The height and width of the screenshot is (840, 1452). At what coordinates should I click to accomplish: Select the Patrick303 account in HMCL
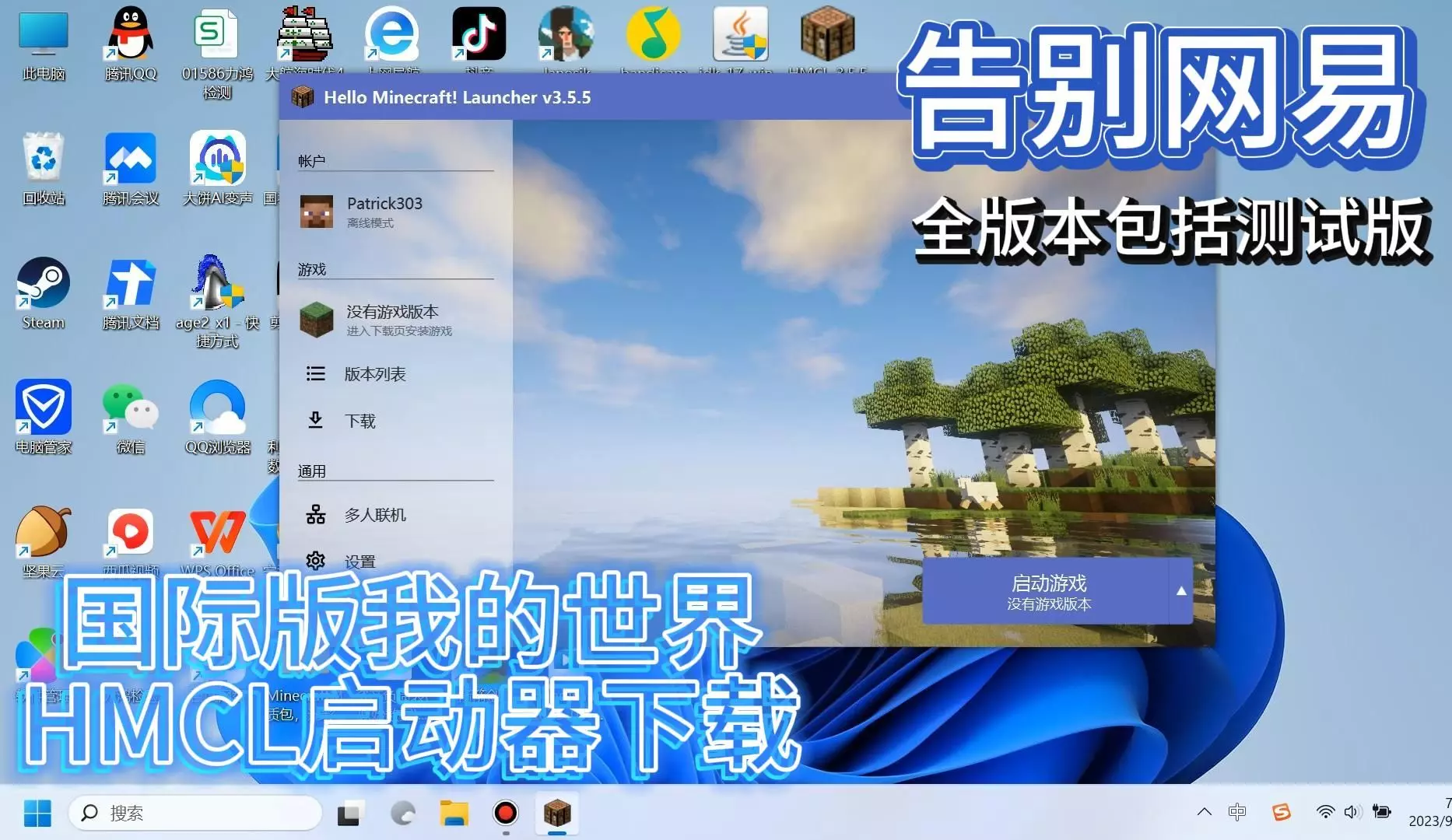[x=395, y=211]
